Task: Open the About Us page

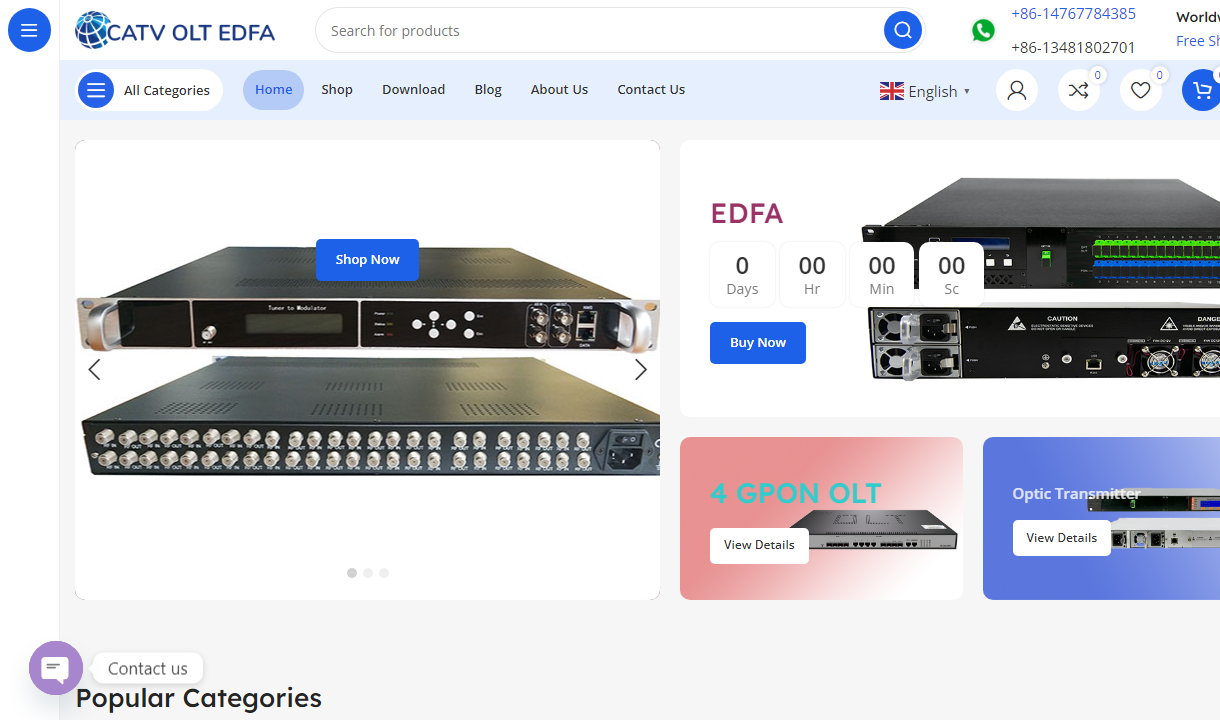Action: pyautogui.click(x=559, y=90)
